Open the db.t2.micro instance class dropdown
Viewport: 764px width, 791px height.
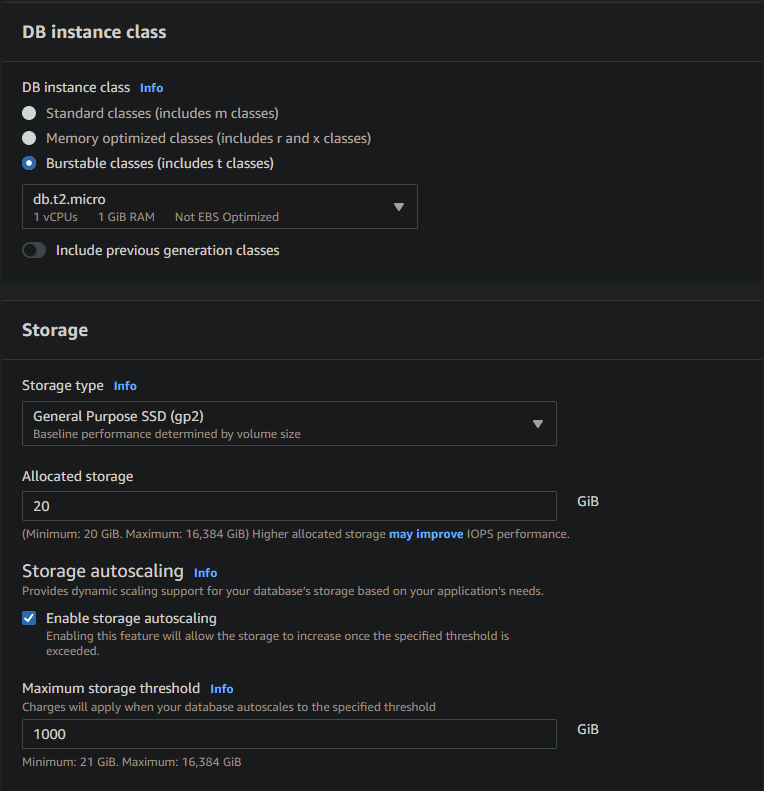click(x=210, y=206)
